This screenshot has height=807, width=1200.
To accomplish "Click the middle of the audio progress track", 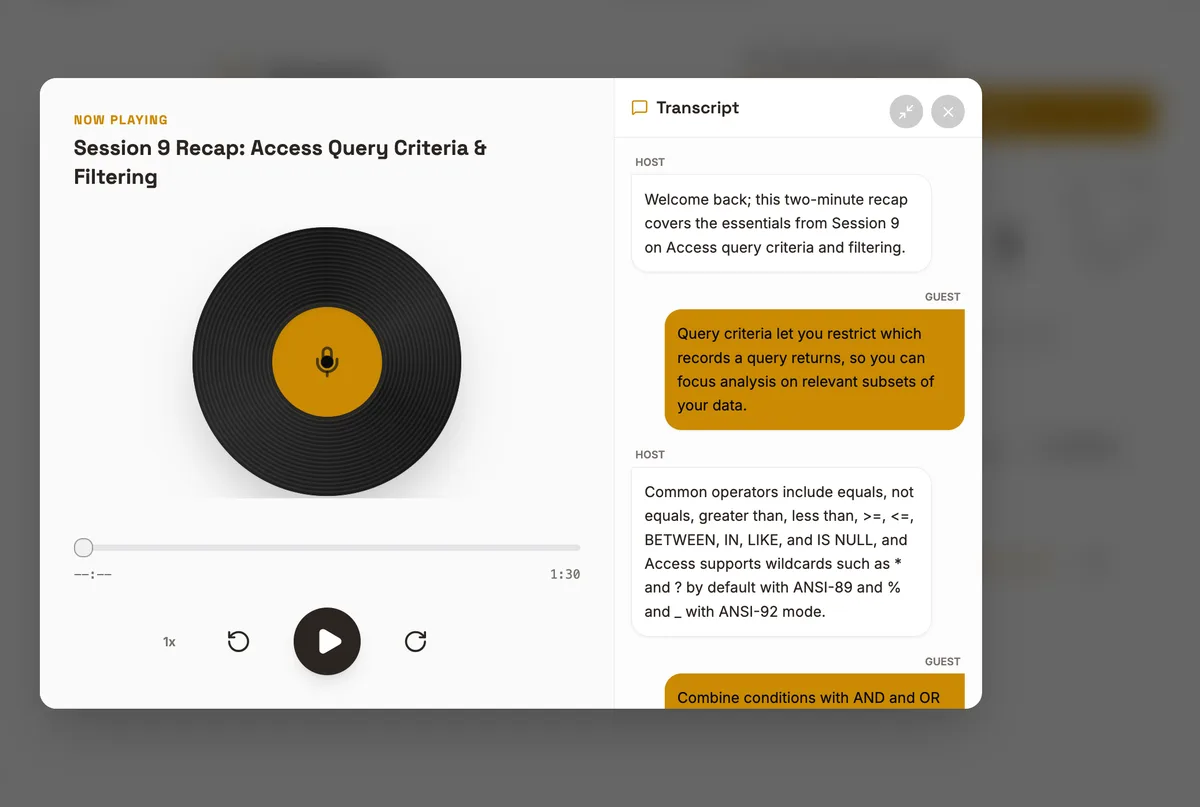I will (327, 548).
